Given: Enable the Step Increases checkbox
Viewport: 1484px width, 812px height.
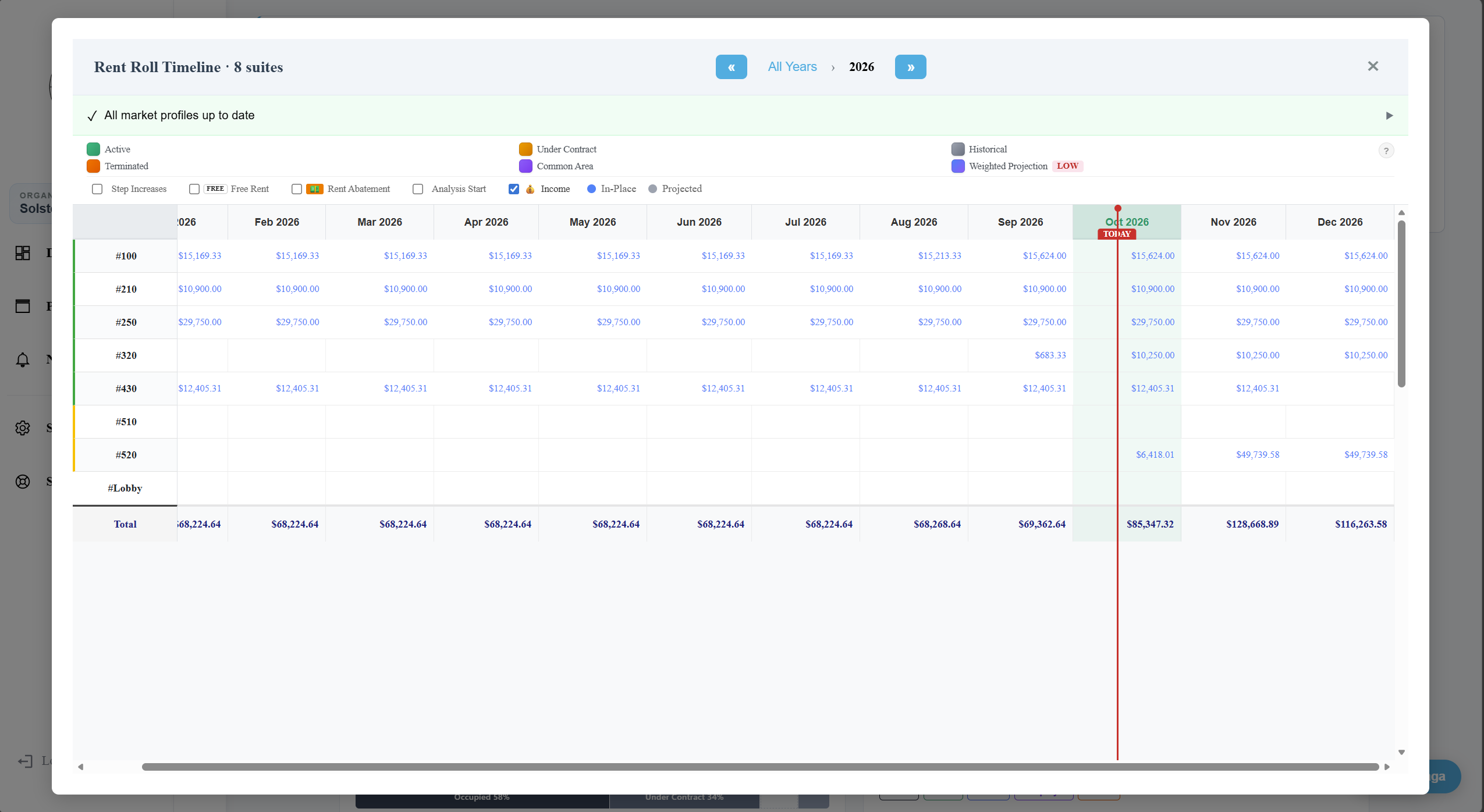Looking at the screenshot, I should pos(97,189).
